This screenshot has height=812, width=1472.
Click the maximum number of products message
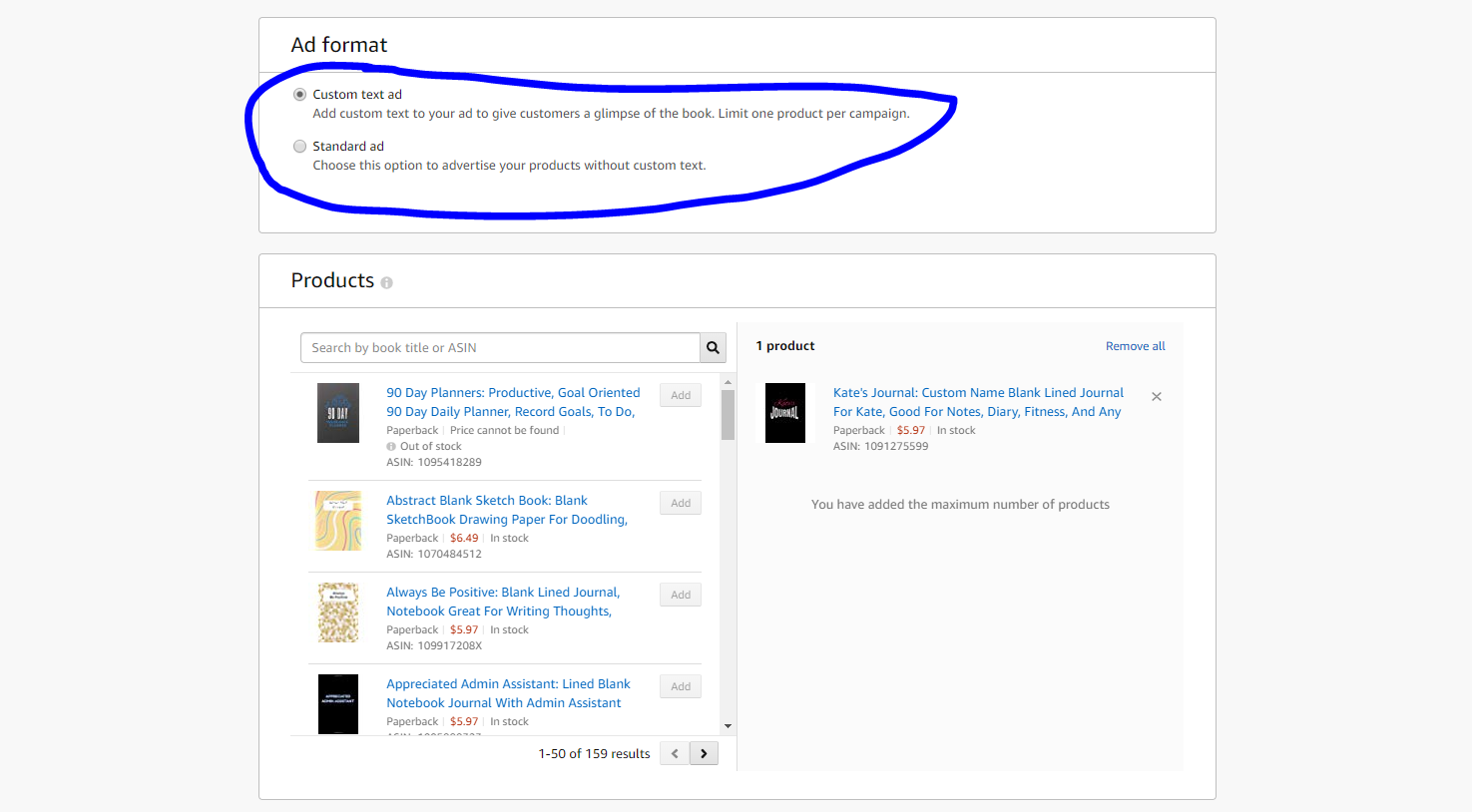click(960, 505)
